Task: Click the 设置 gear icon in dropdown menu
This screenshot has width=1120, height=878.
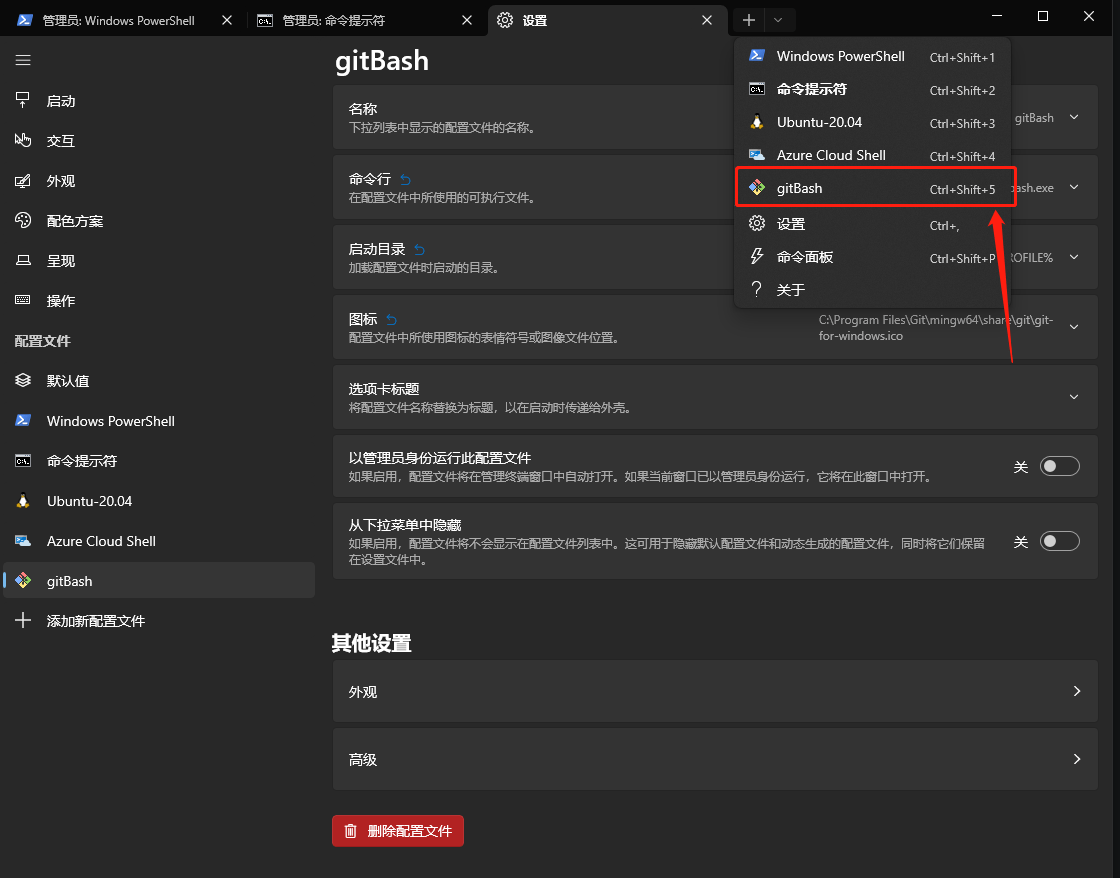Action: 756,224
